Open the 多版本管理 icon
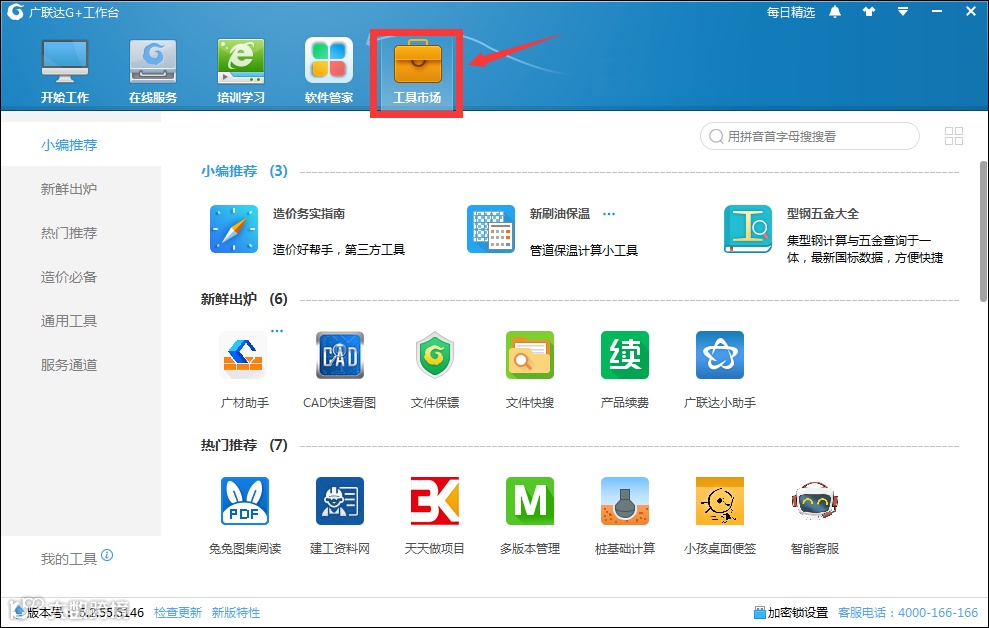Screen dimensions: 989x628 click(530, 501)
